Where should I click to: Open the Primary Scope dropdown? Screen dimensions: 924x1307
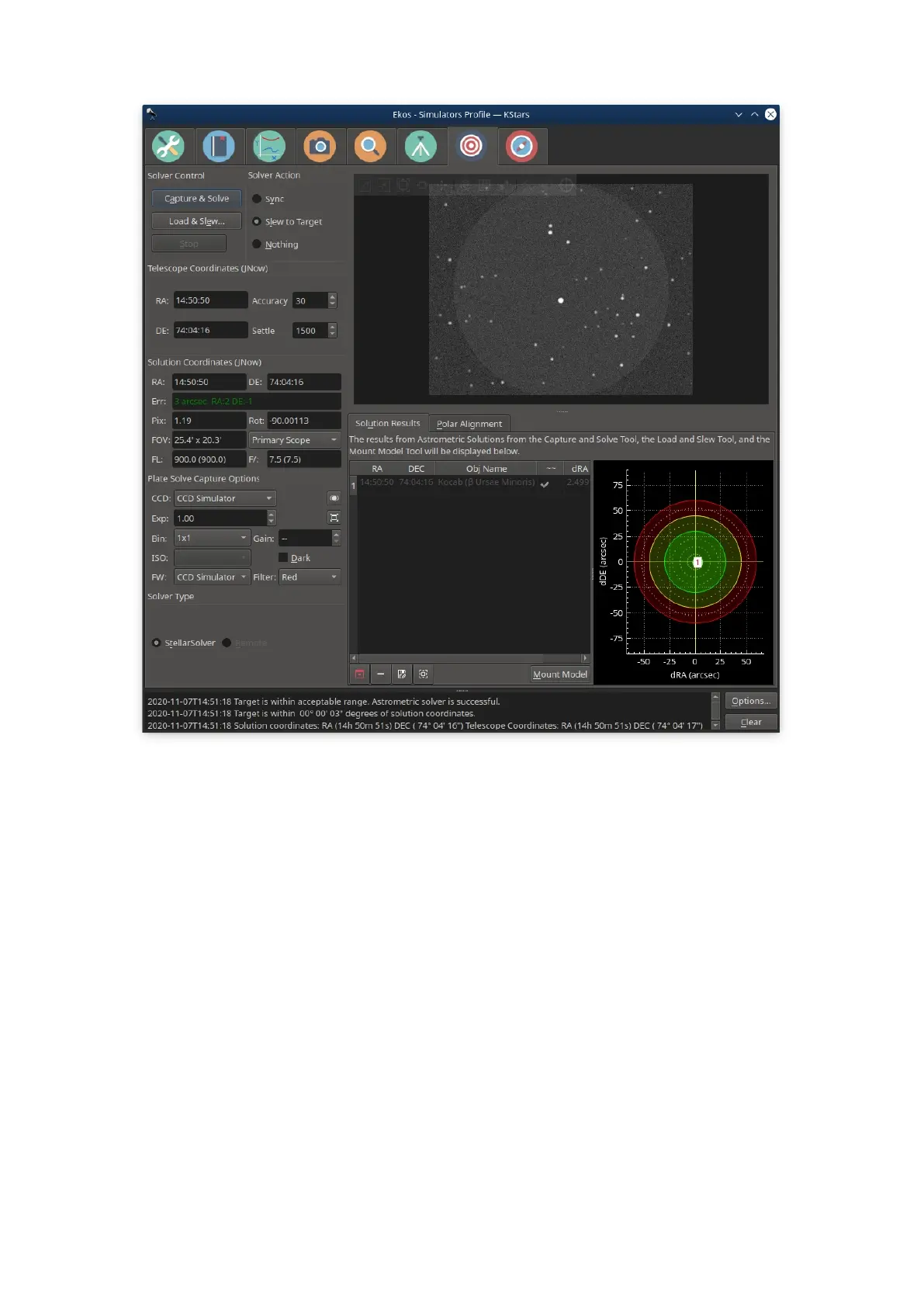pyautogui.click(x=295, y=439)
